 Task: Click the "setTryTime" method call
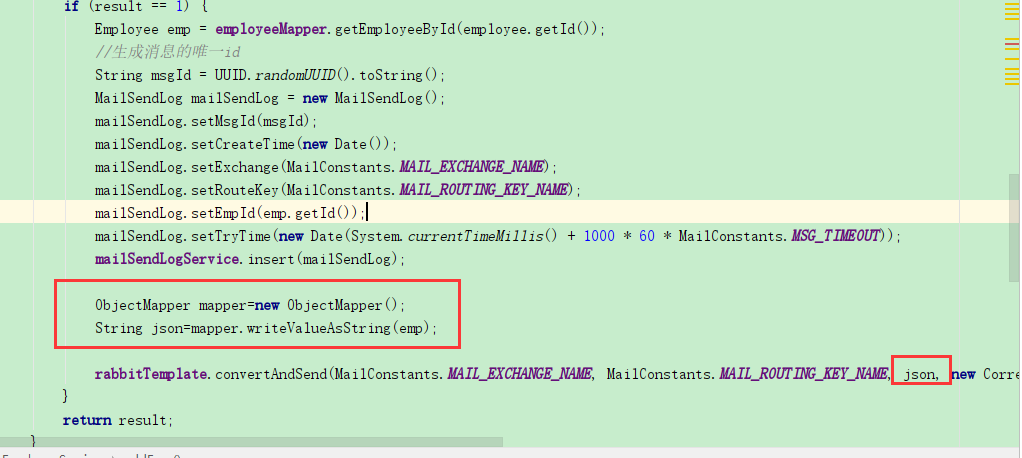point(231,236)
